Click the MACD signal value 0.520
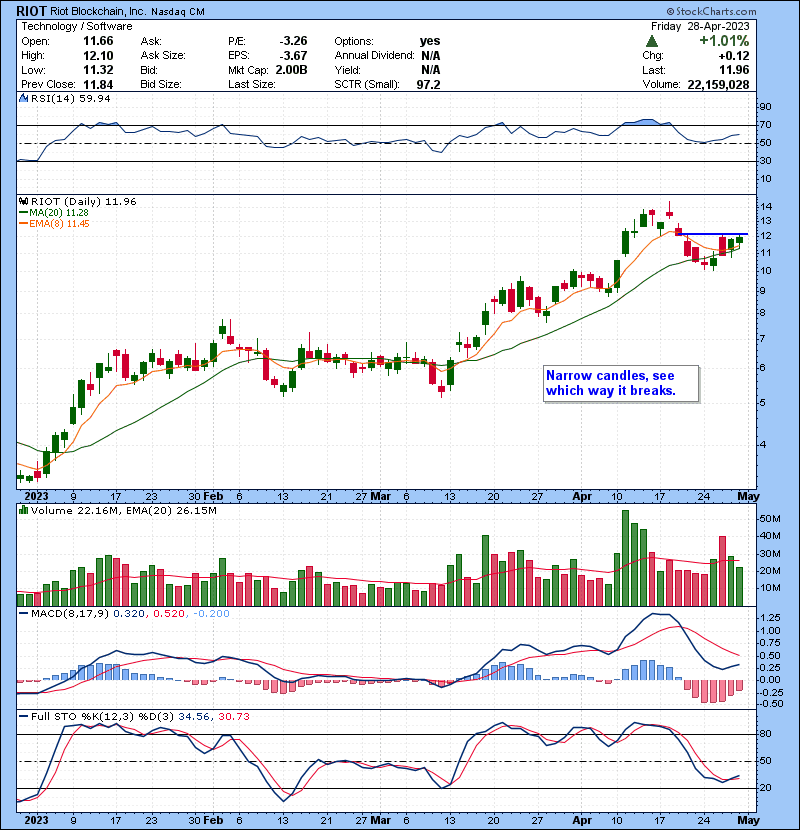Image resolution: width=800 pixels, height=830 pixels. [169, 614]
